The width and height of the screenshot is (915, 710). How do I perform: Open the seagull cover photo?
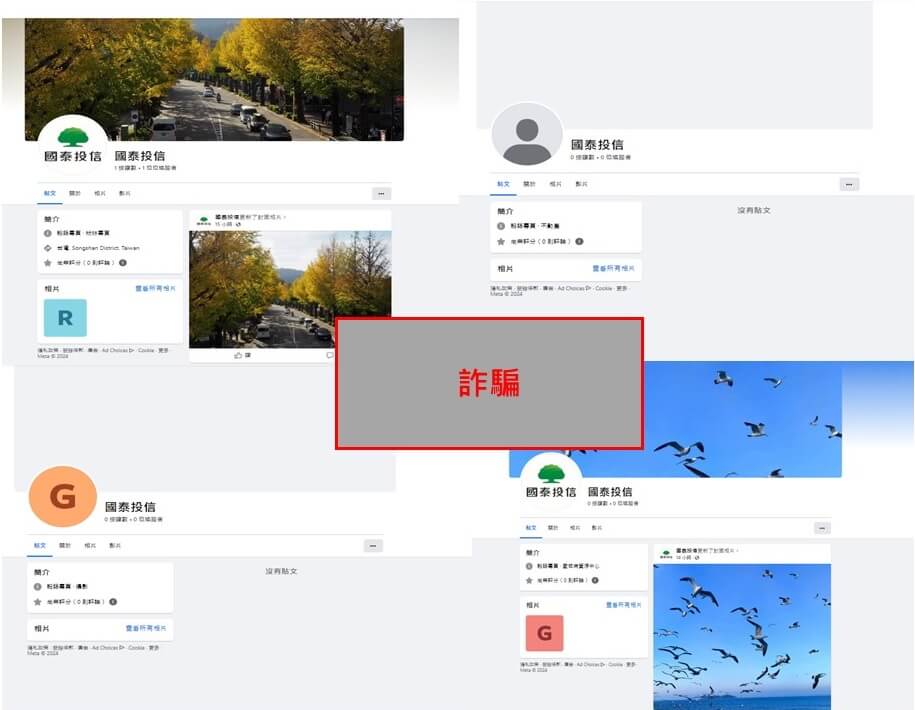(x=677, y=419)
